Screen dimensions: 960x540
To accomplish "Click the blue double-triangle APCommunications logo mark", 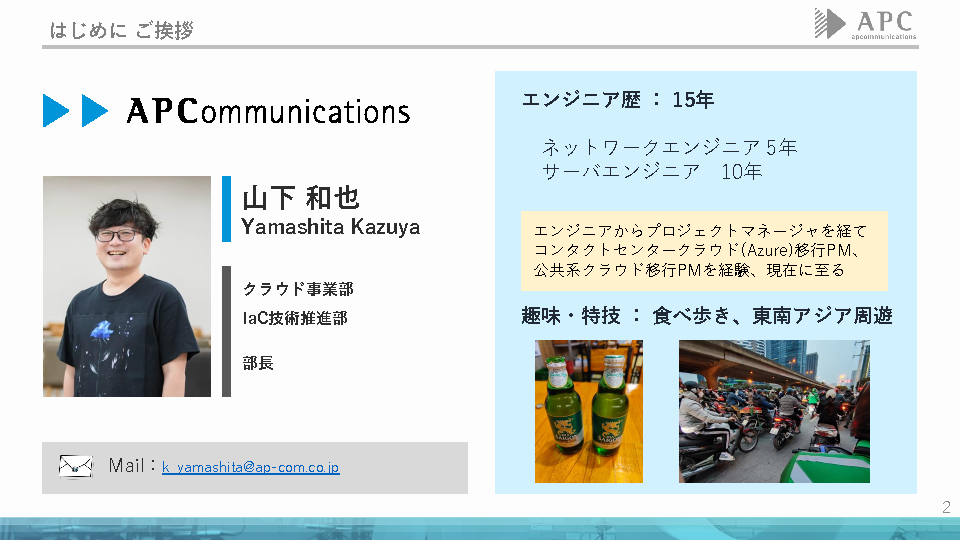I will 75,110.
